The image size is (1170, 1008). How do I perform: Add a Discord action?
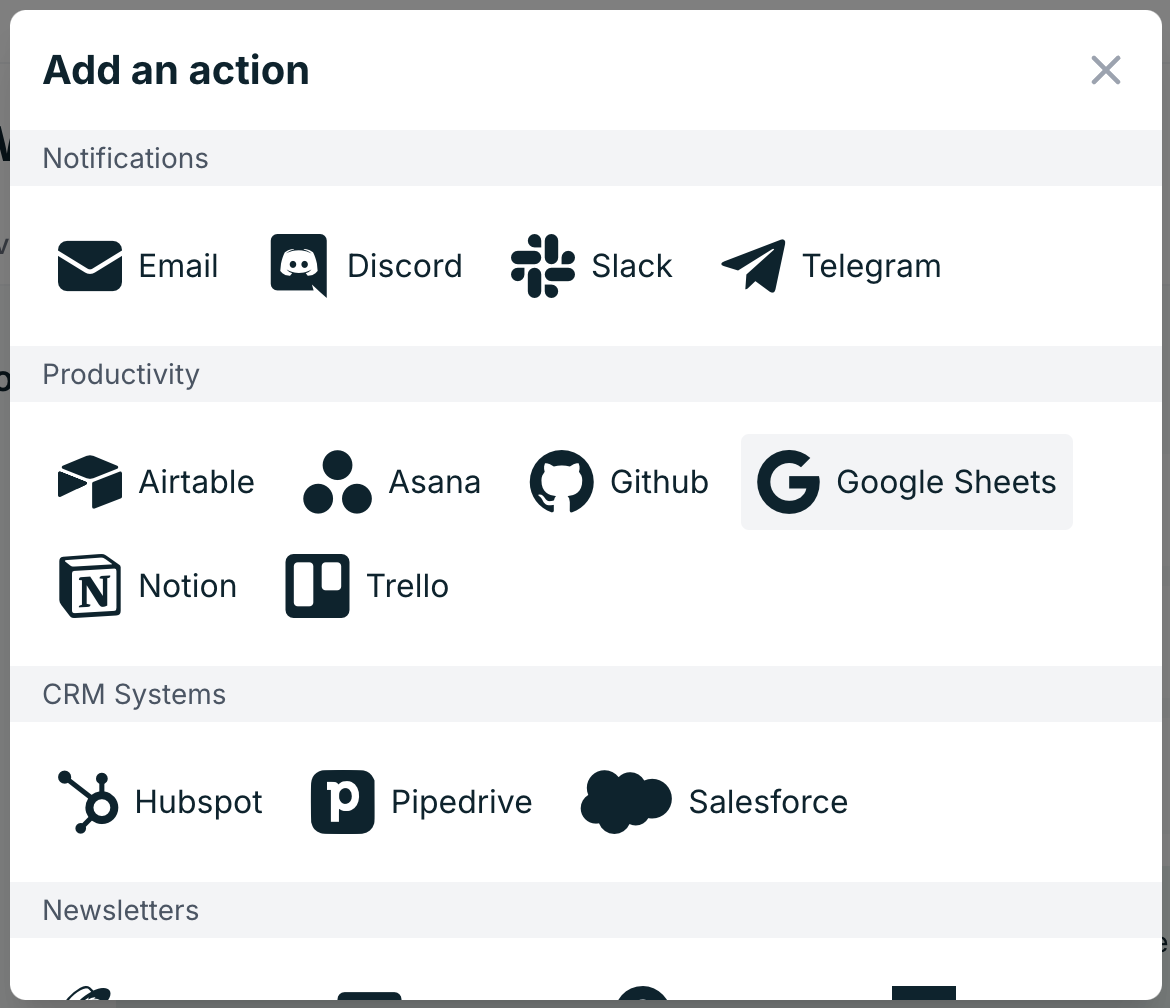click(x=365, y=266)
